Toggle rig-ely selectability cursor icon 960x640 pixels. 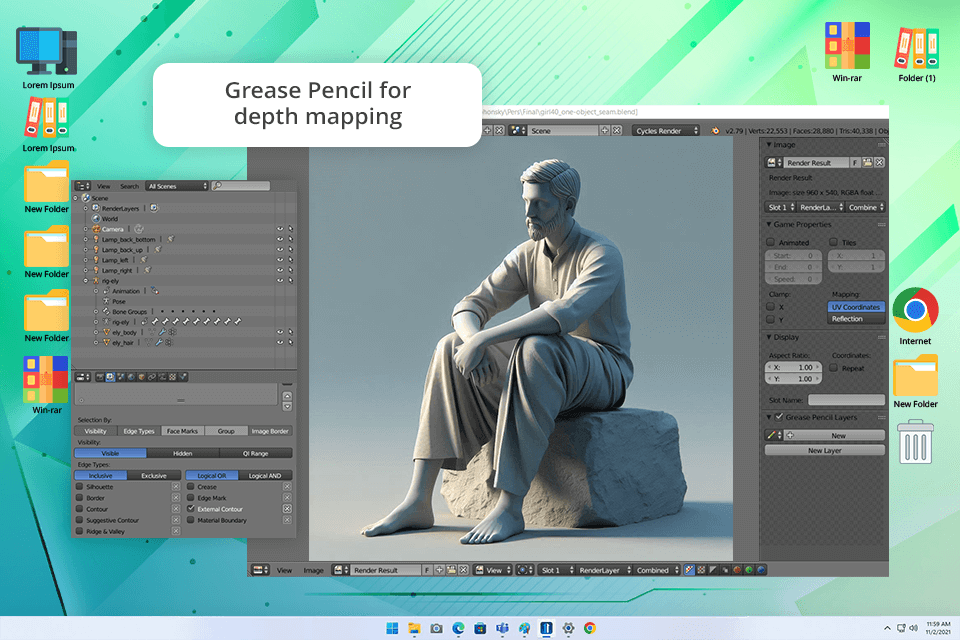[291, 280]
